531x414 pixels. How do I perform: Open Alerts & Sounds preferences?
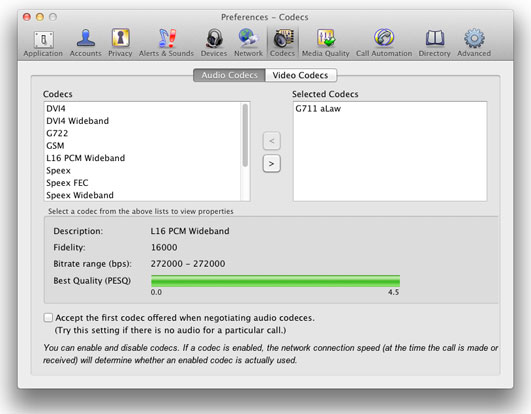(x=166, y=43)
